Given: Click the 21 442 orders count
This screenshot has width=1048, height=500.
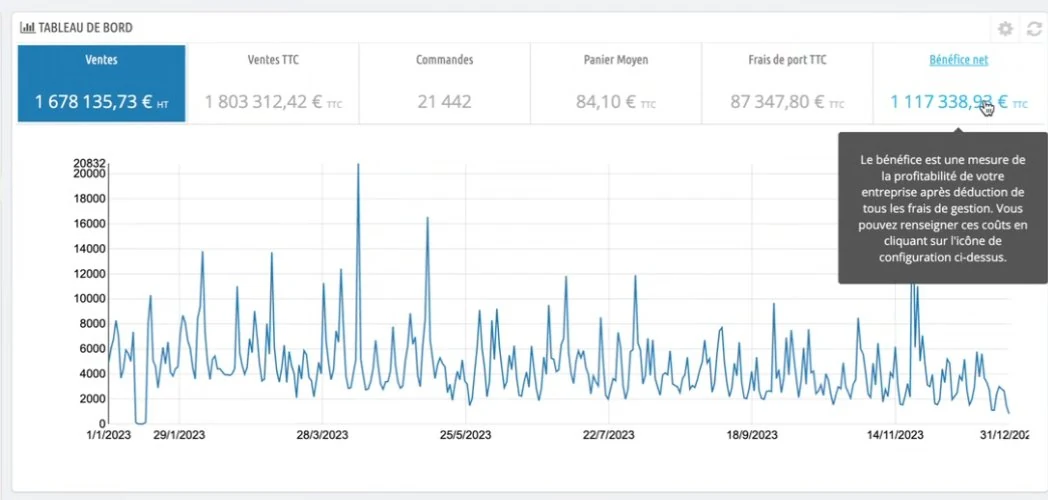Looking at the screenshot, I should pos(444,102).
